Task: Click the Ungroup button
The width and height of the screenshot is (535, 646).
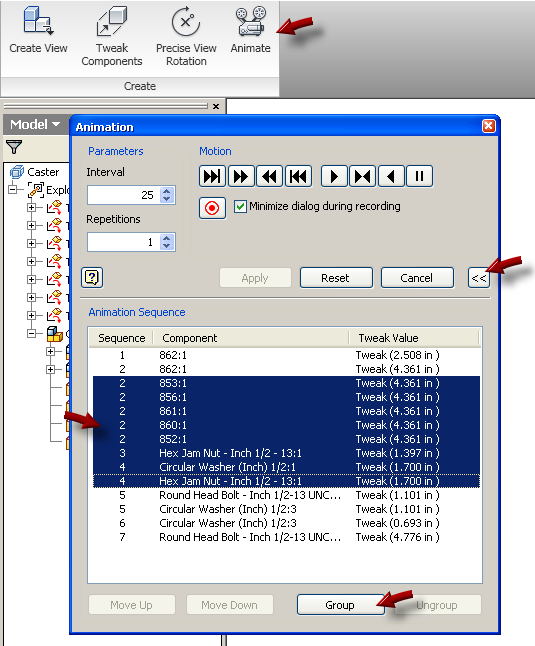Action: [437, 605]
